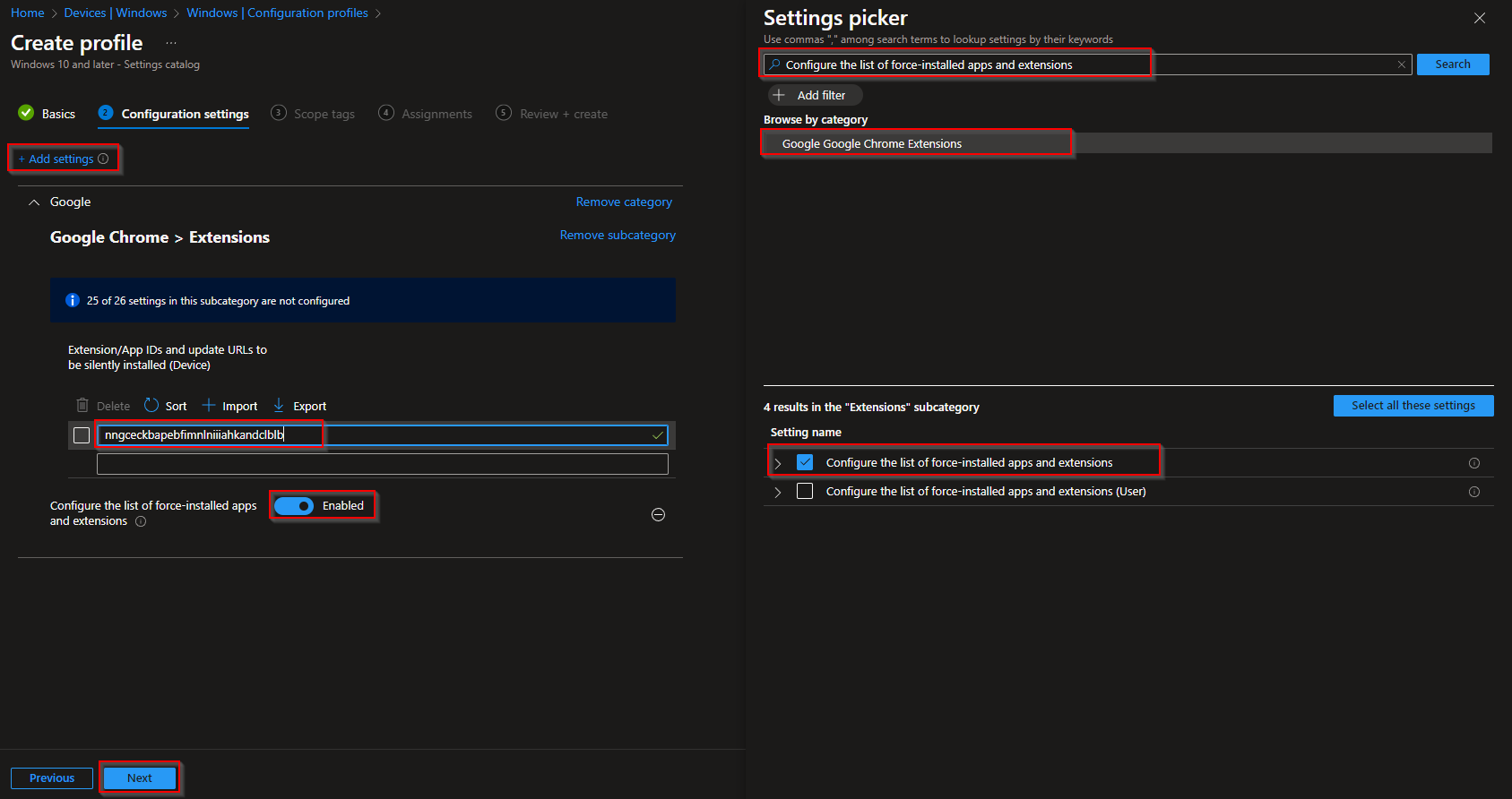The image size is (1512, 799).
Task: Click the Setting name column header
Action: (x=806, y=432)
